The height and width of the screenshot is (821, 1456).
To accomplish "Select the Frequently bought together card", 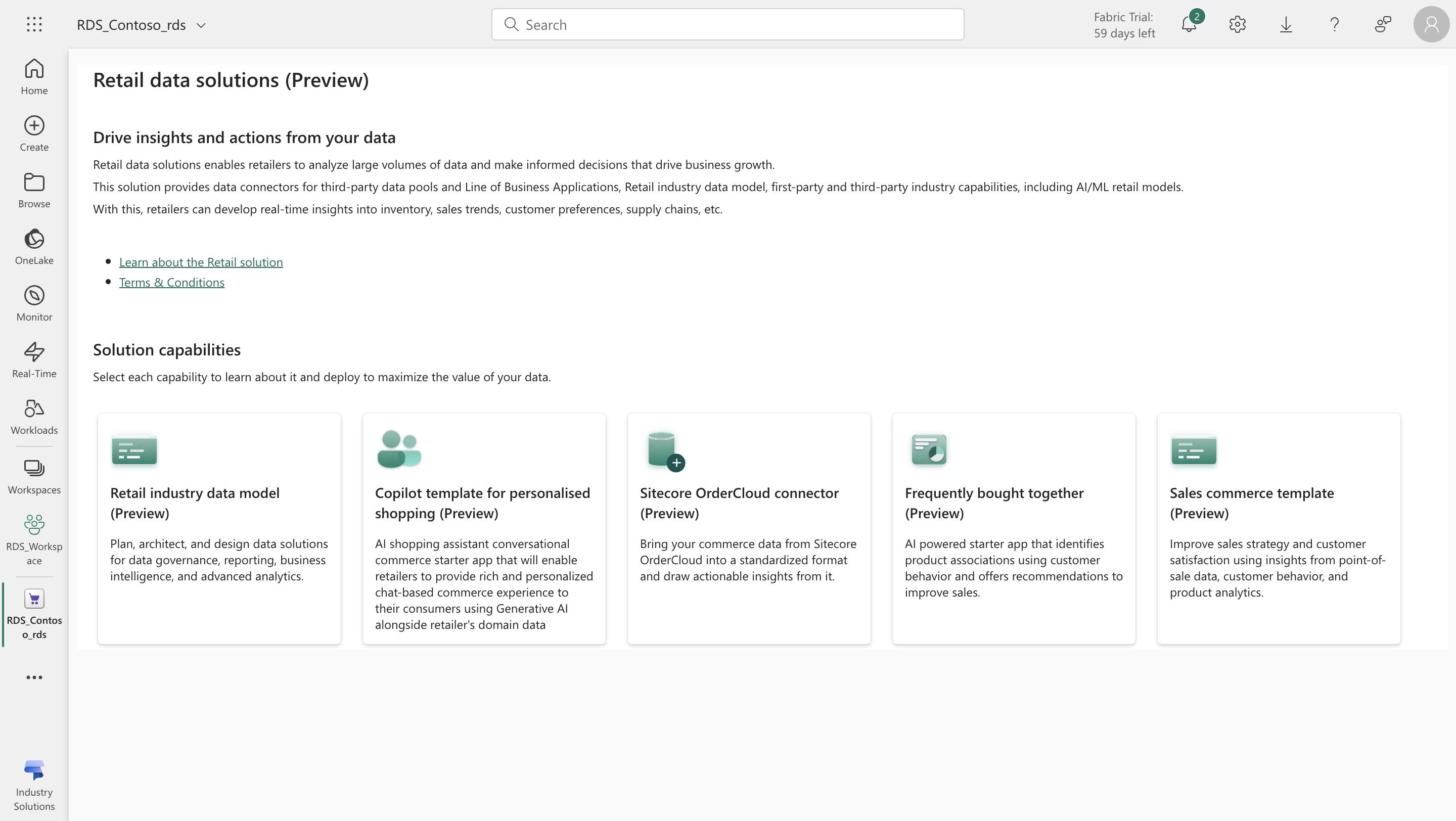I will [1014, 528].
